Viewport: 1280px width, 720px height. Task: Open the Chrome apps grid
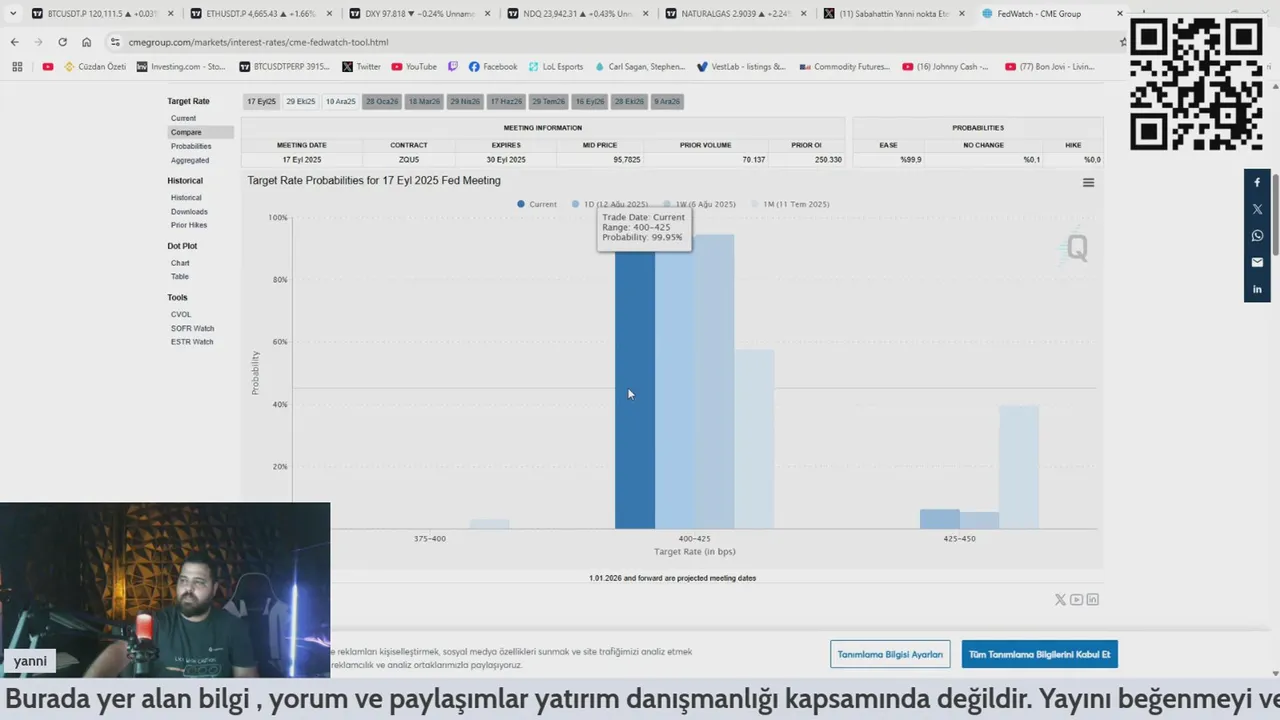pos(17,67)
